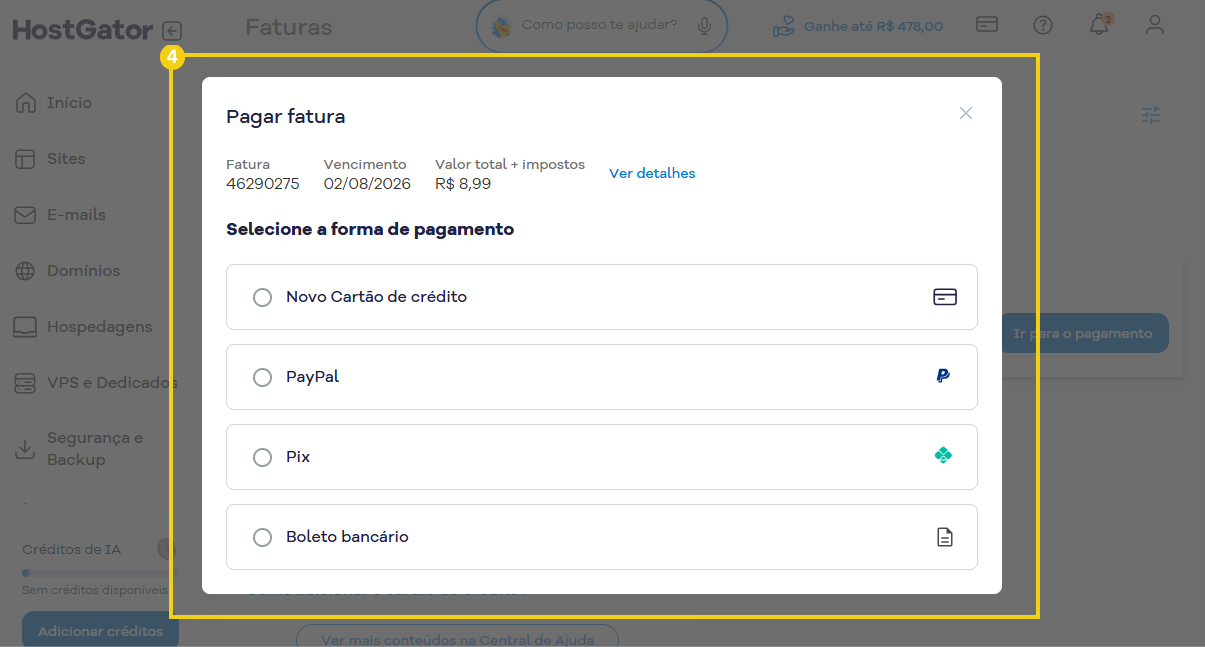Click the credit card icon in Novo Cartão row
Image resolution: width=1205 pixels, height=647 pixels.
click(x=944, y=297)
